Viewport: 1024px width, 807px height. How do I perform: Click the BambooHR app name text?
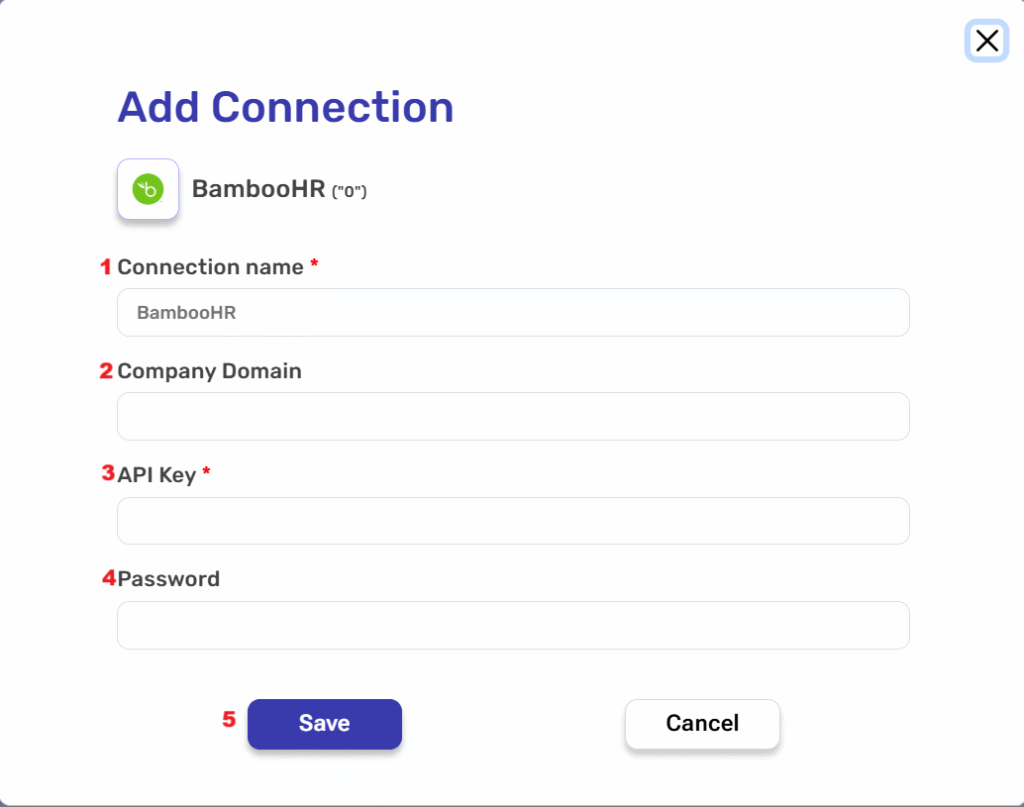[x=258, y=188]
